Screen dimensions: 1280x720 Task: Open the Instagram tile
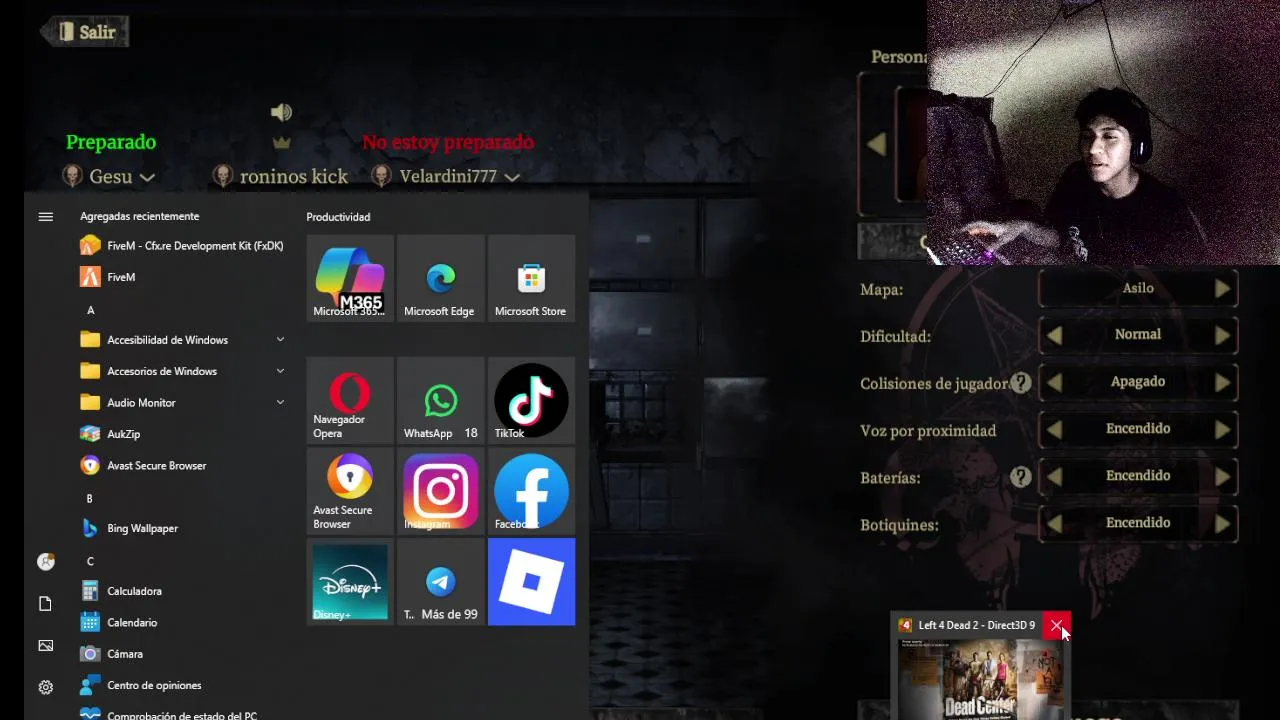tap(440, 491)
